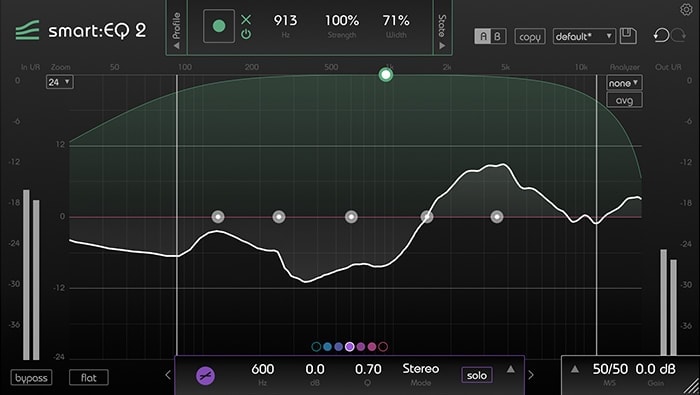Open the Analyzer none dropdown
Screen dimensions: 700x395
pos(624,83)
